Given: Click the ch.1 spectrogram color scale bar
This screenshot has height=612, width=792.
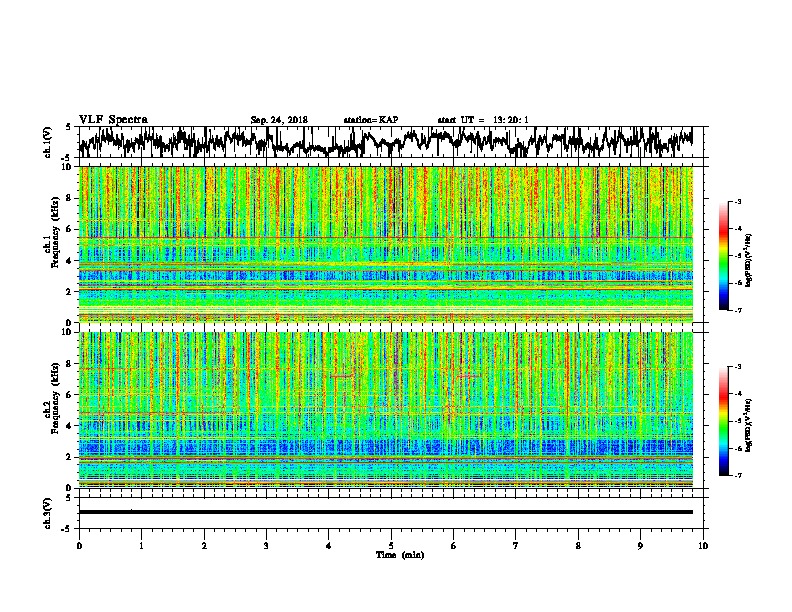Looking at the screenshot, I should [x=723, y=256].
